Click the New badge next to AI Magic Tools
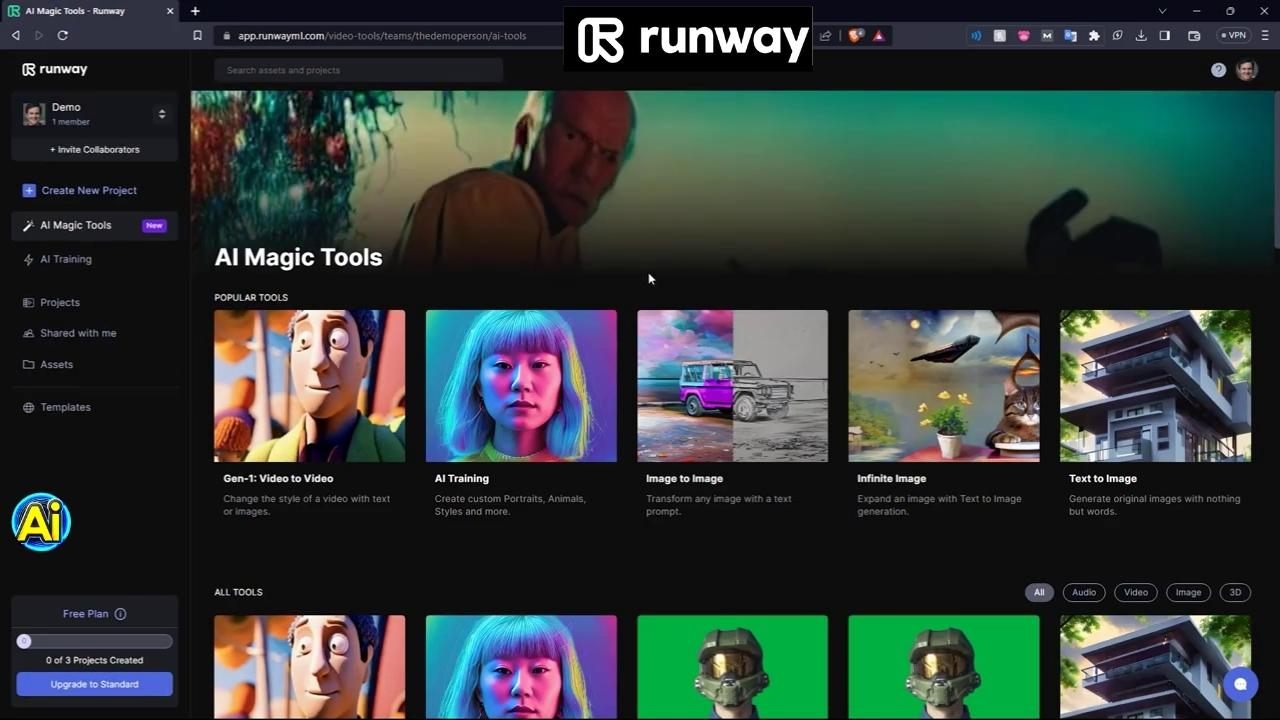 point(154,225)
